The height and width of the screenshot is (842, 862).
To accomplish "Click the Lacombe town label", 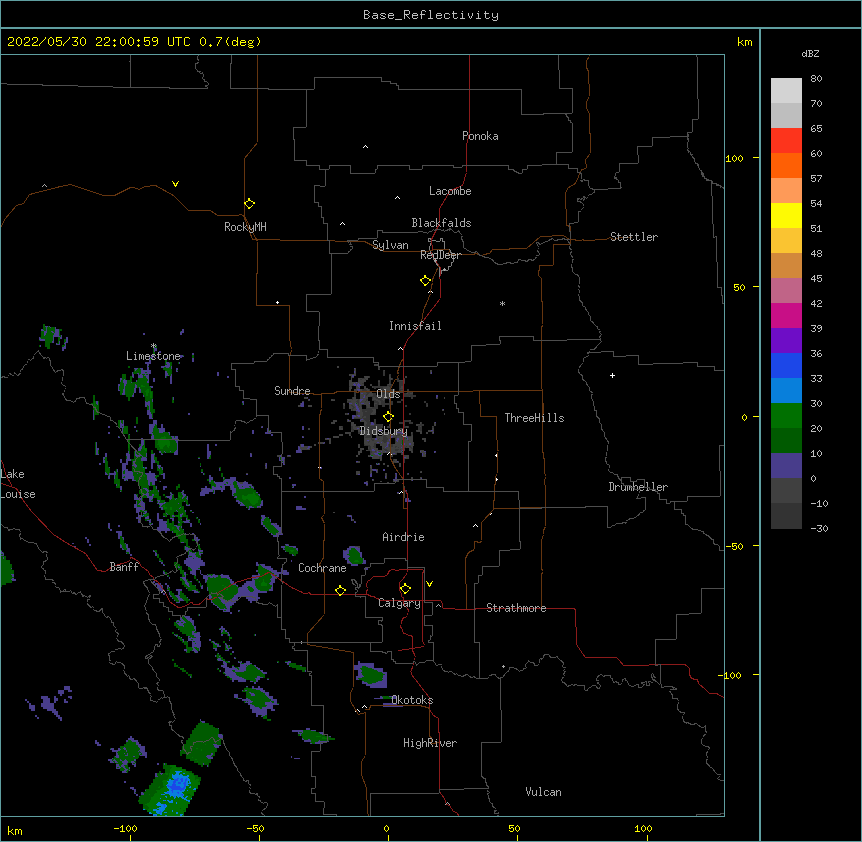I will [x=450, y=191].
